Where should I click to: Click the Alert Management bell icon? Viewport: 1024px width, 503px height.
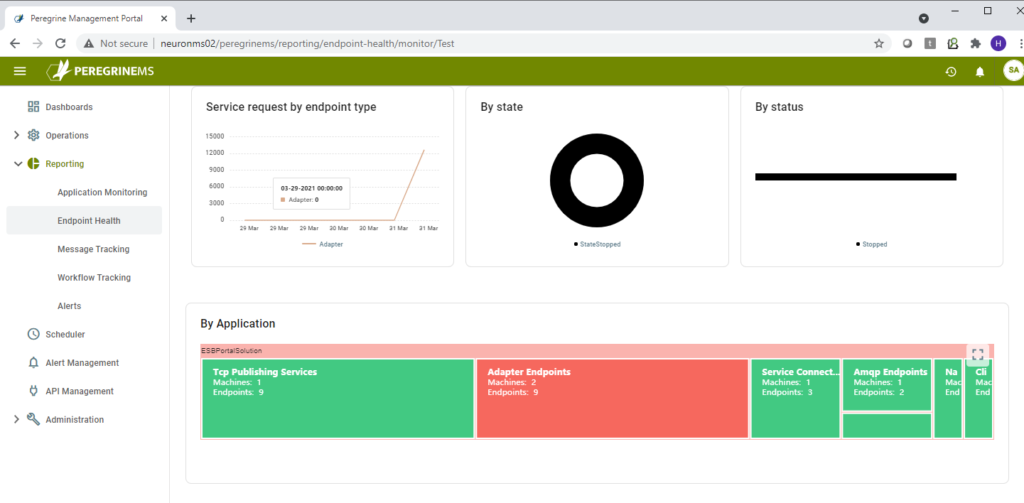(x=33, y=363)
